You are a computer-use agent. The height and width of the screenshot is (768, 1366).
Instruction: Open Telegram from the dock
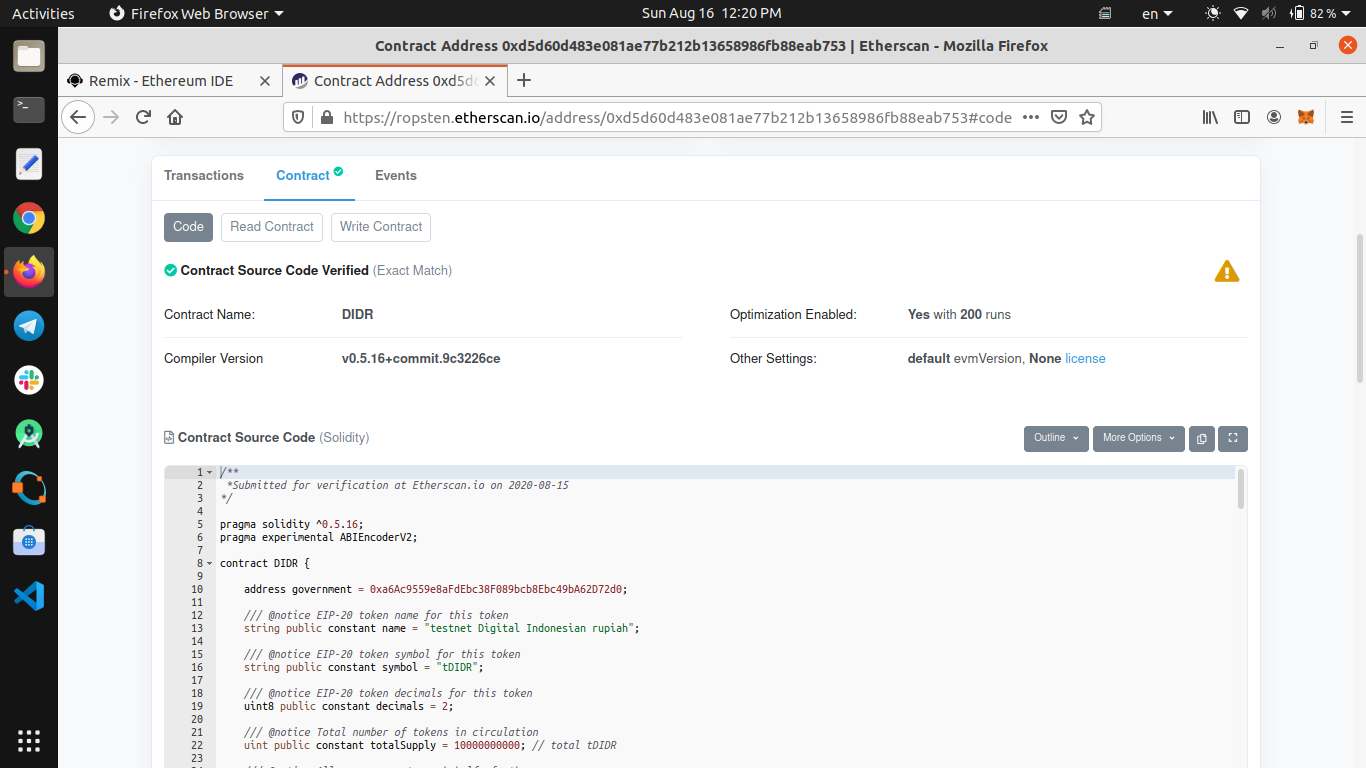[29, 325]
